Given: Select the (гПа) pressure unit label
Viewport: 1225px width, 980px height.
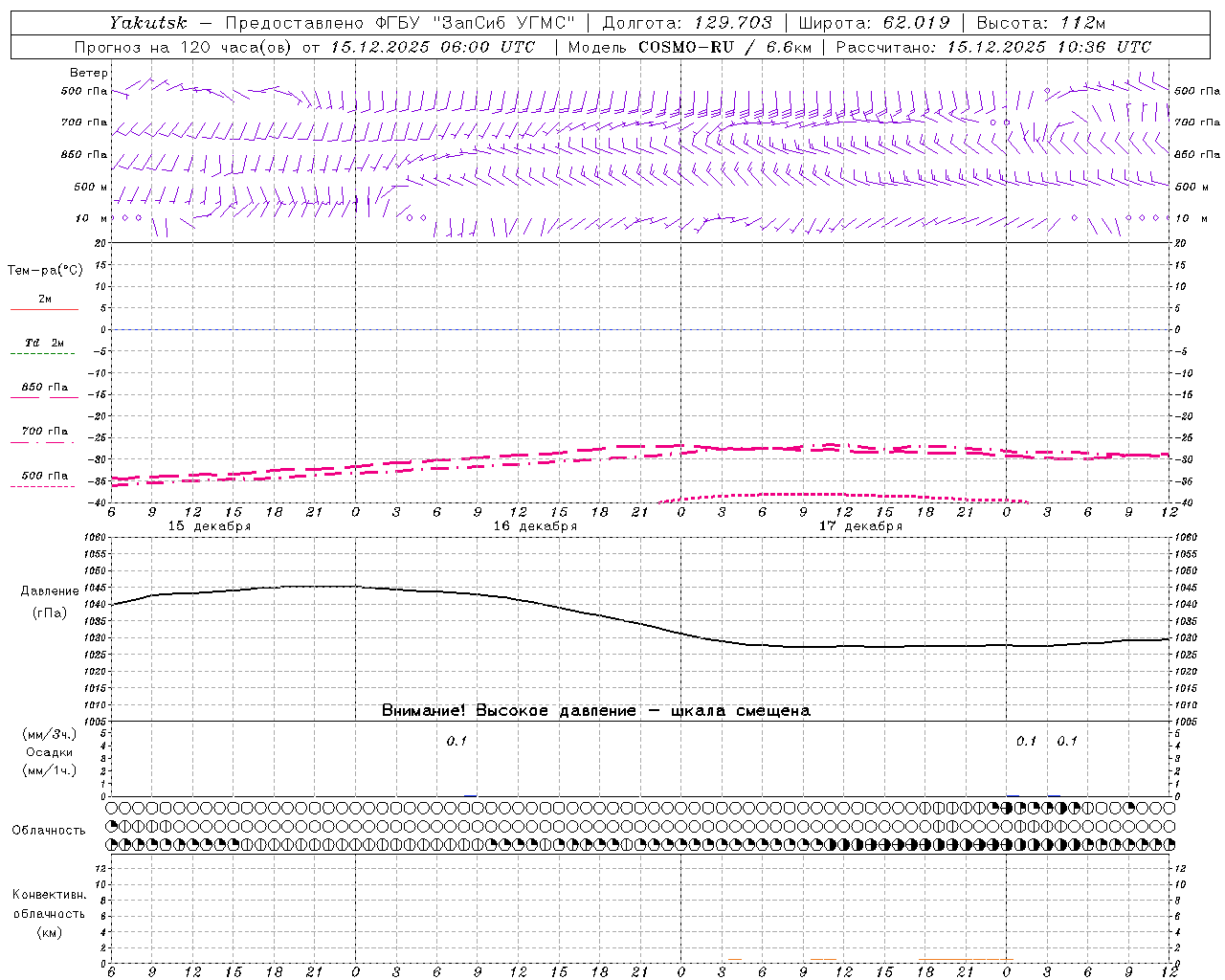Looking at the screenshot, I should coord(49,613).
